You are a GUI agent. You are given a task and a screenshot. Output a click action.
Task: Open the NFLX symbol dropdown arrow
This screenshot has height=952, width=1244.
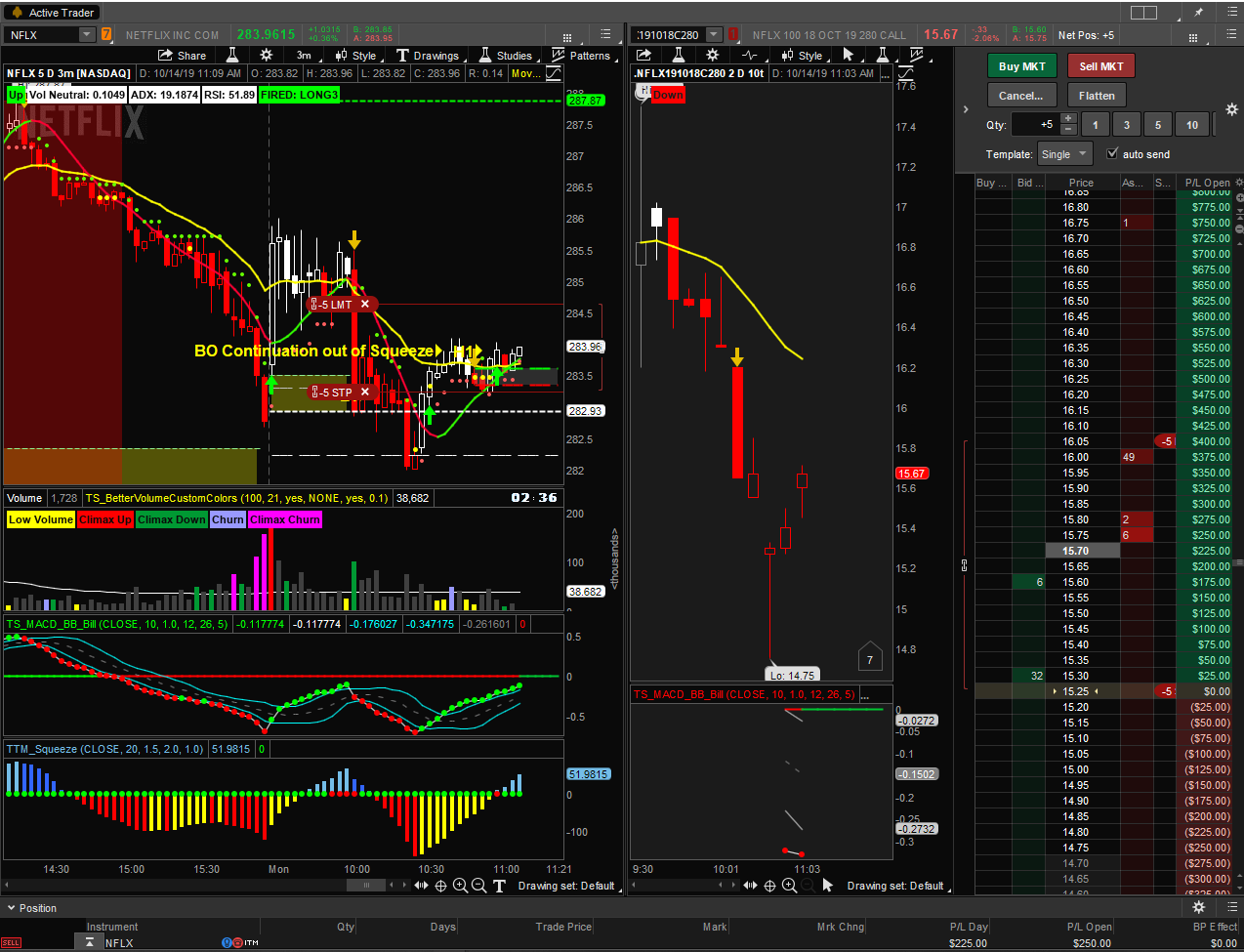(87, 35)
